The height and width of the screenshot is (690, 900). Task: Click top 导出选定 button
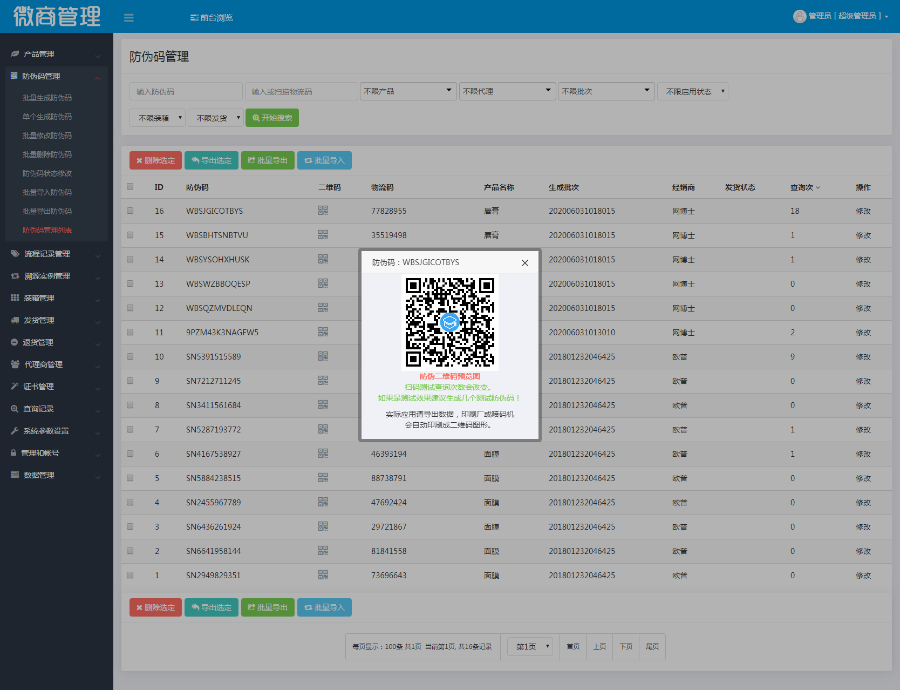coord(211,160)
